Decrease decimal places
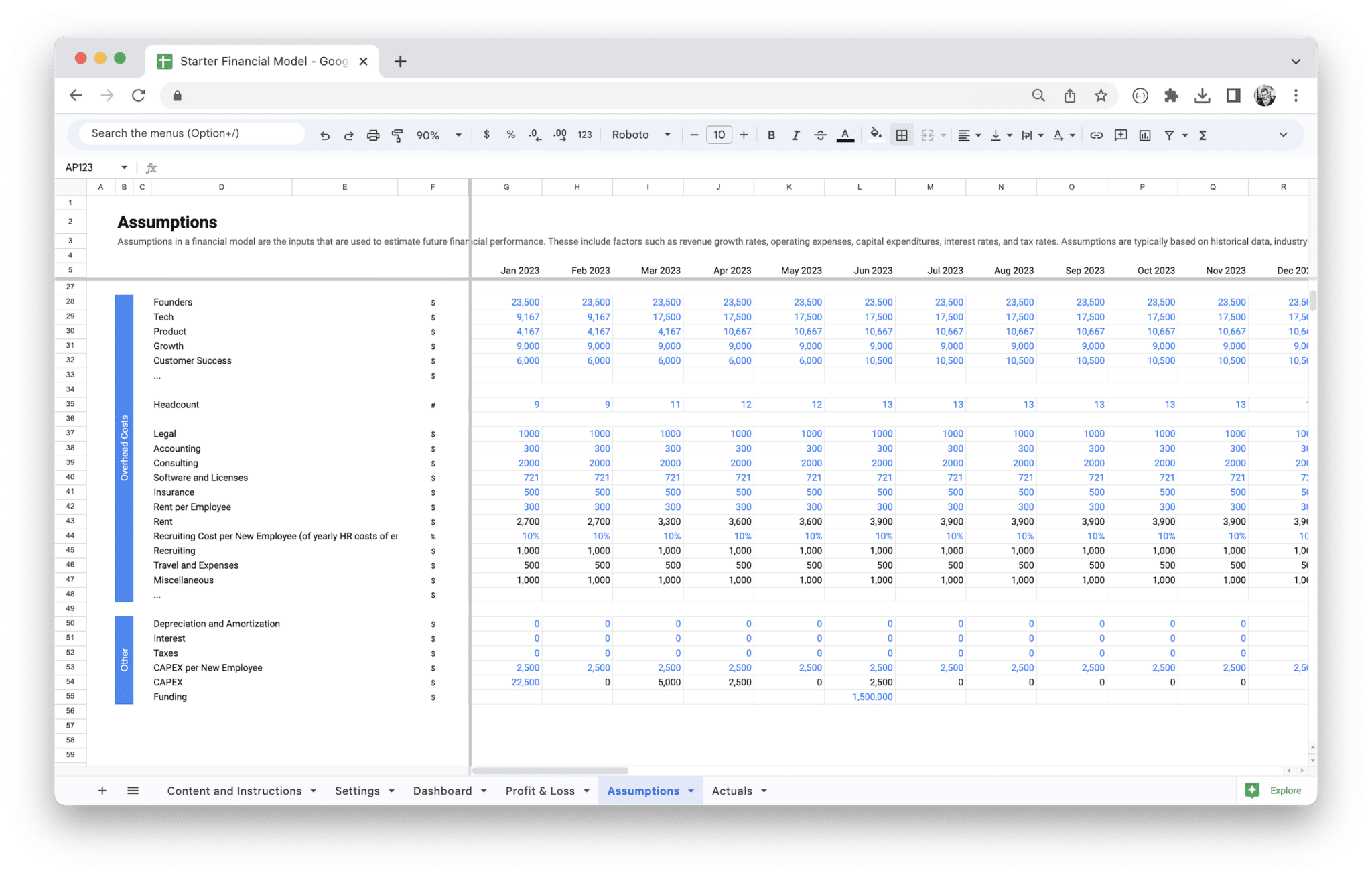1372x877 pixels. 535,135
